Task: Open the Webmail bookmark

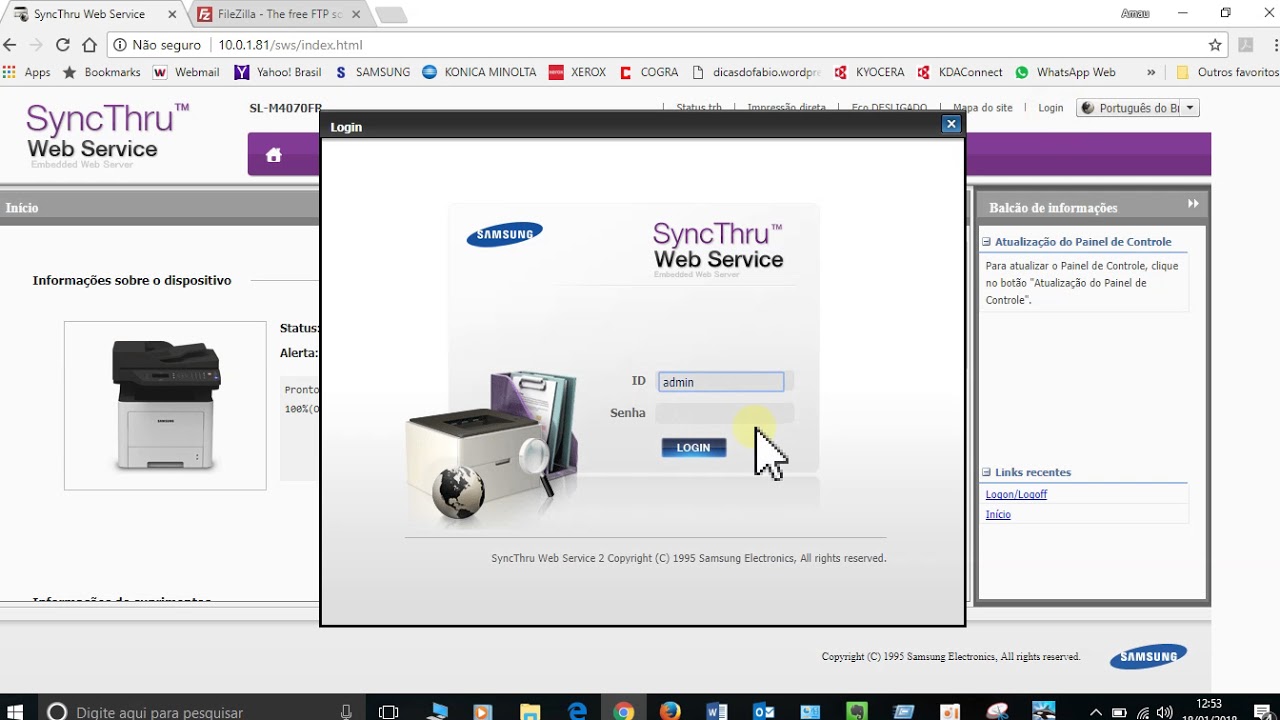Action: click(x=186, y=72)
